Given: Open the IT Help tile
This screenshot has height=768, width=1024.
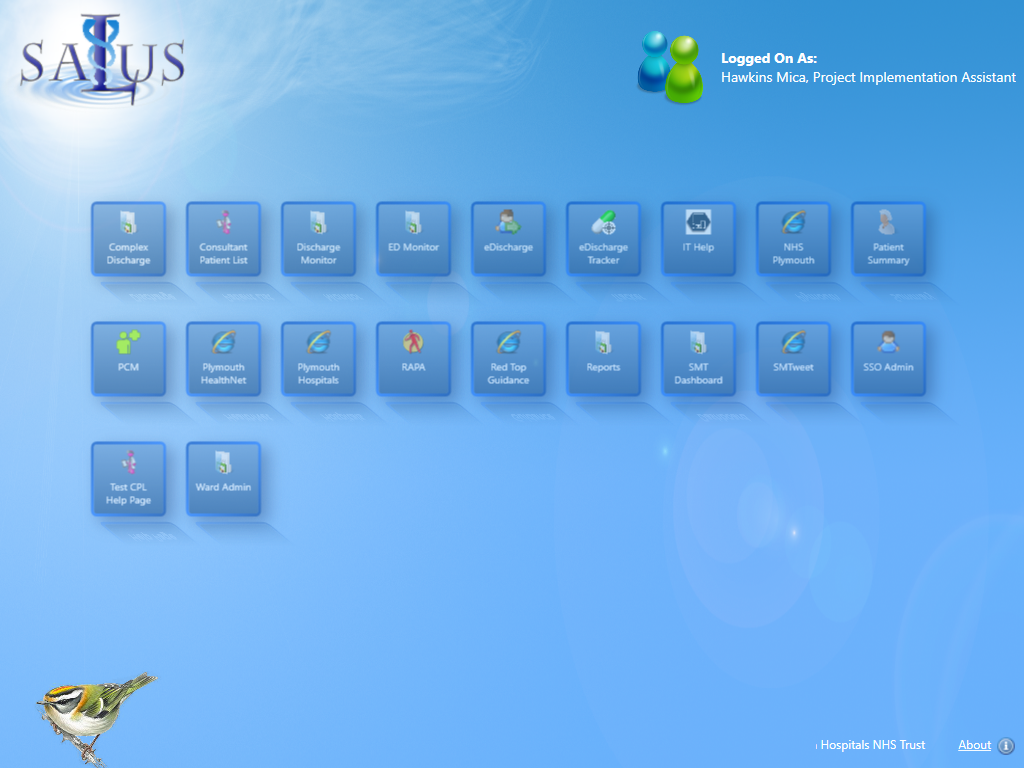Looking at the screenshot, I should click(698, 239).
